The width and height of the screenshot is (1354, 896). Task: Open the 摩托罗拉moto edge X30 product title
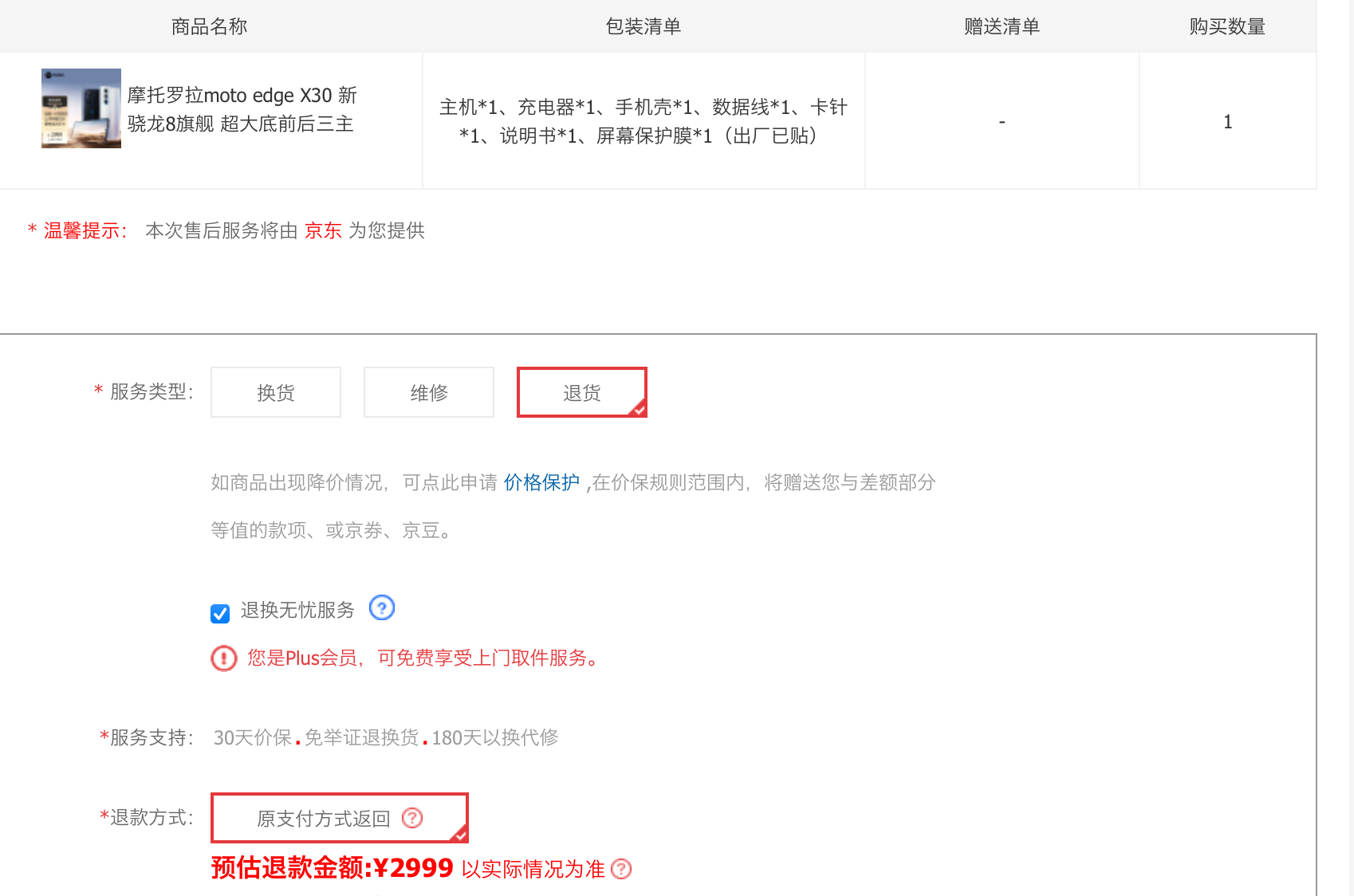(242, 109)
